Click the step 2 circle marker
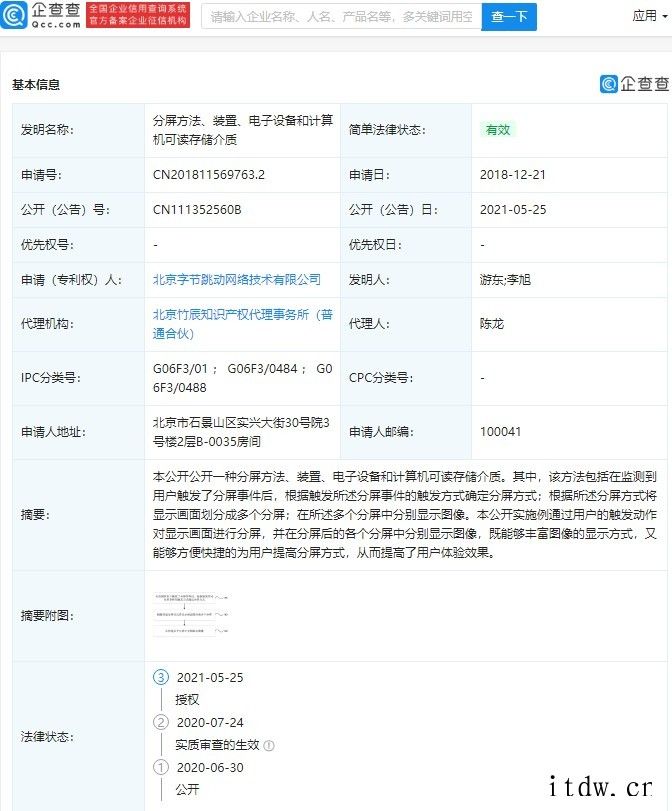Viewport: 672px width, 811px height. pyautogui.click(x=161, y=722)
